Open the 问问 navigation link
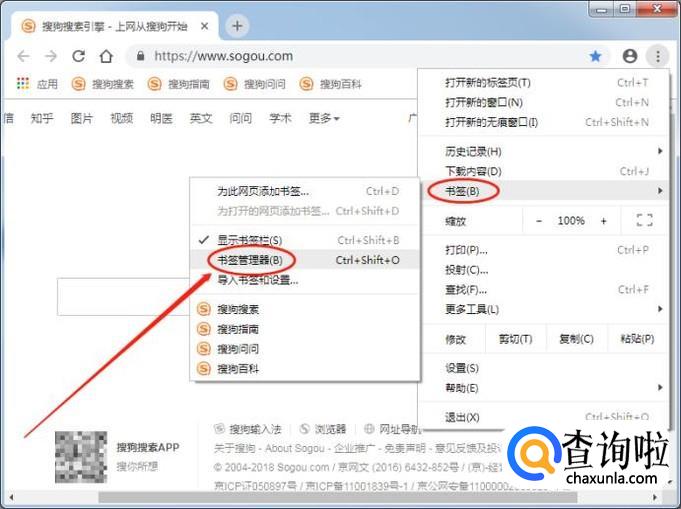The width and height of the screenshot is (681, 509). pyautogui.click(x=241, y=118)
